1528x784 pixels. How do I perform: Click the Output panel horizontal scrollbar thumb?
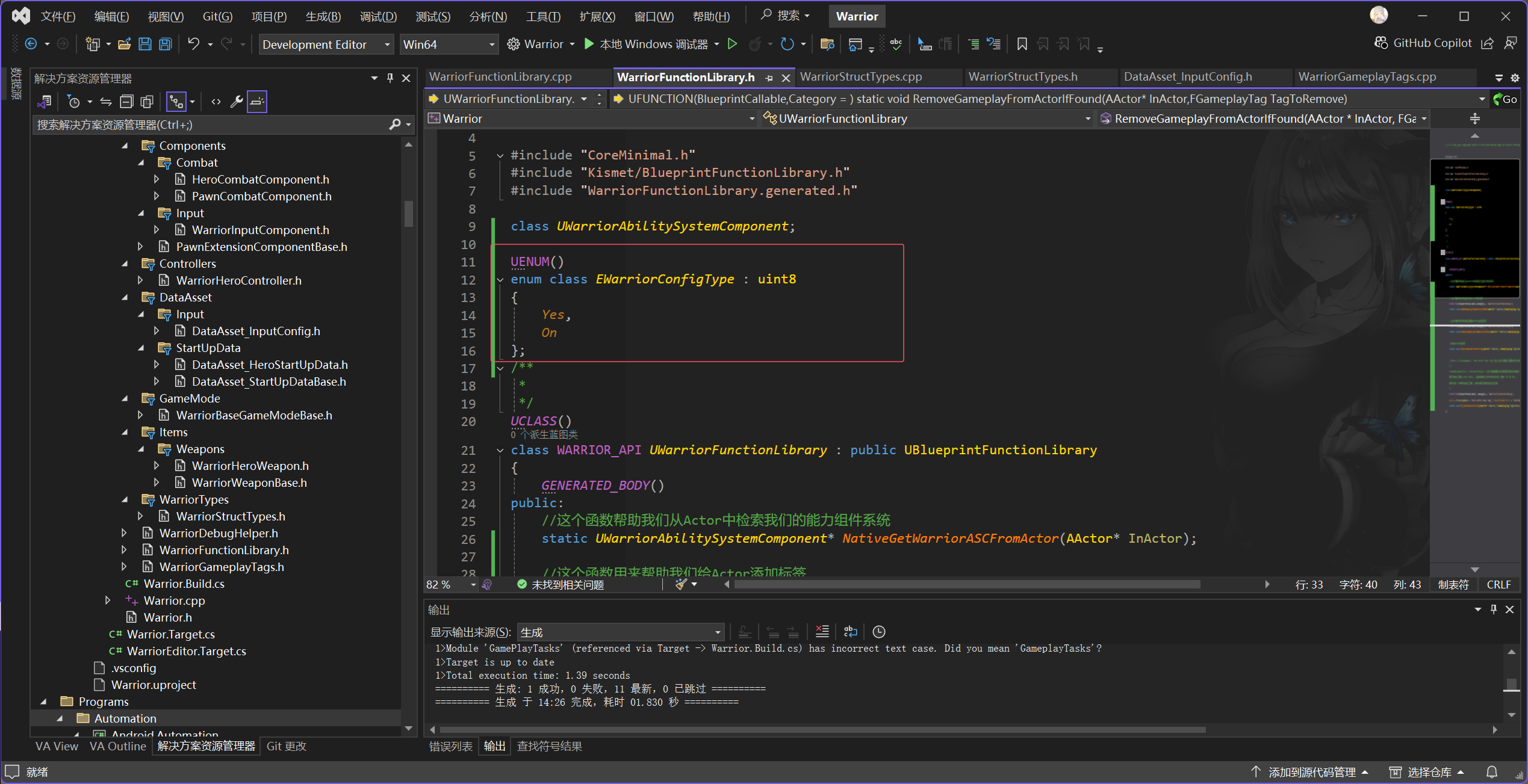(x=822, y=730)
